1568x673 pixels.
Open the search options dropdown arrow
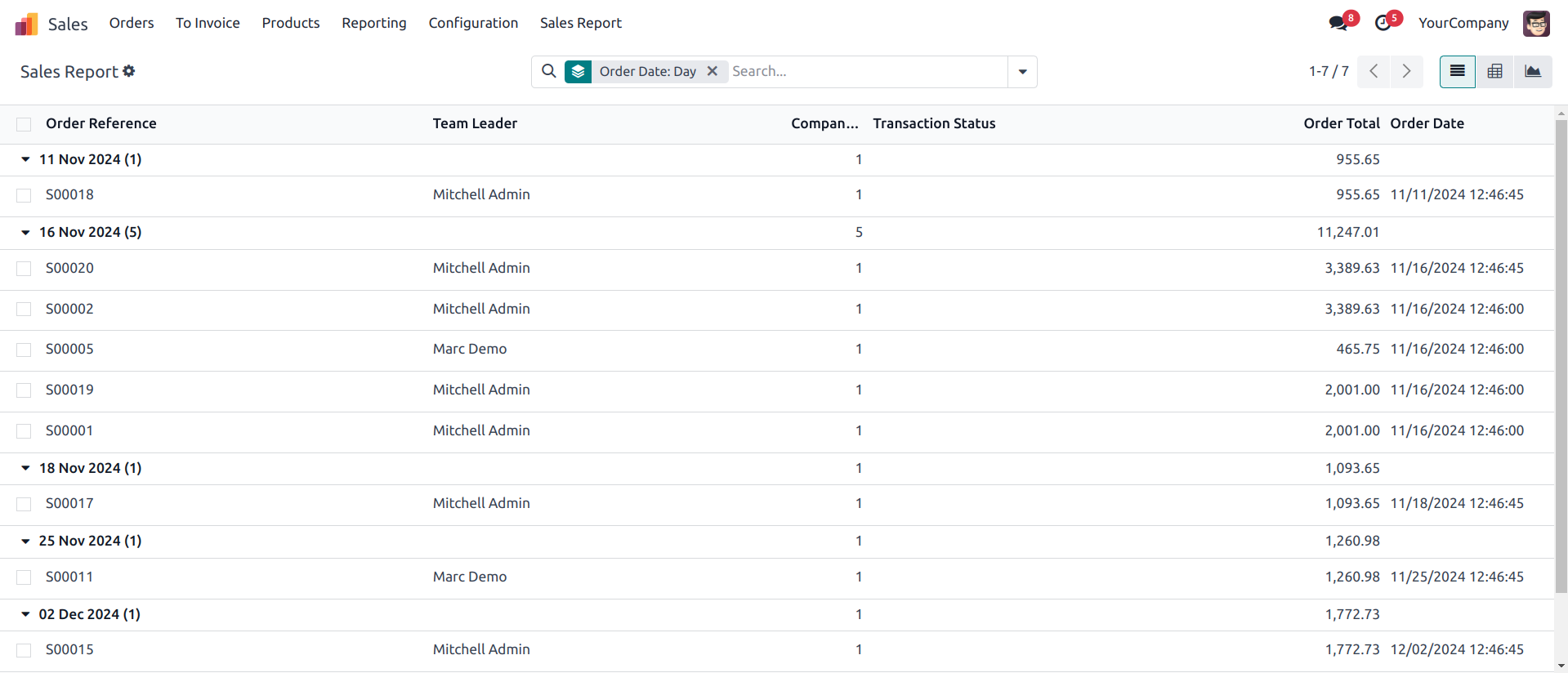(x=1022, y=71)
